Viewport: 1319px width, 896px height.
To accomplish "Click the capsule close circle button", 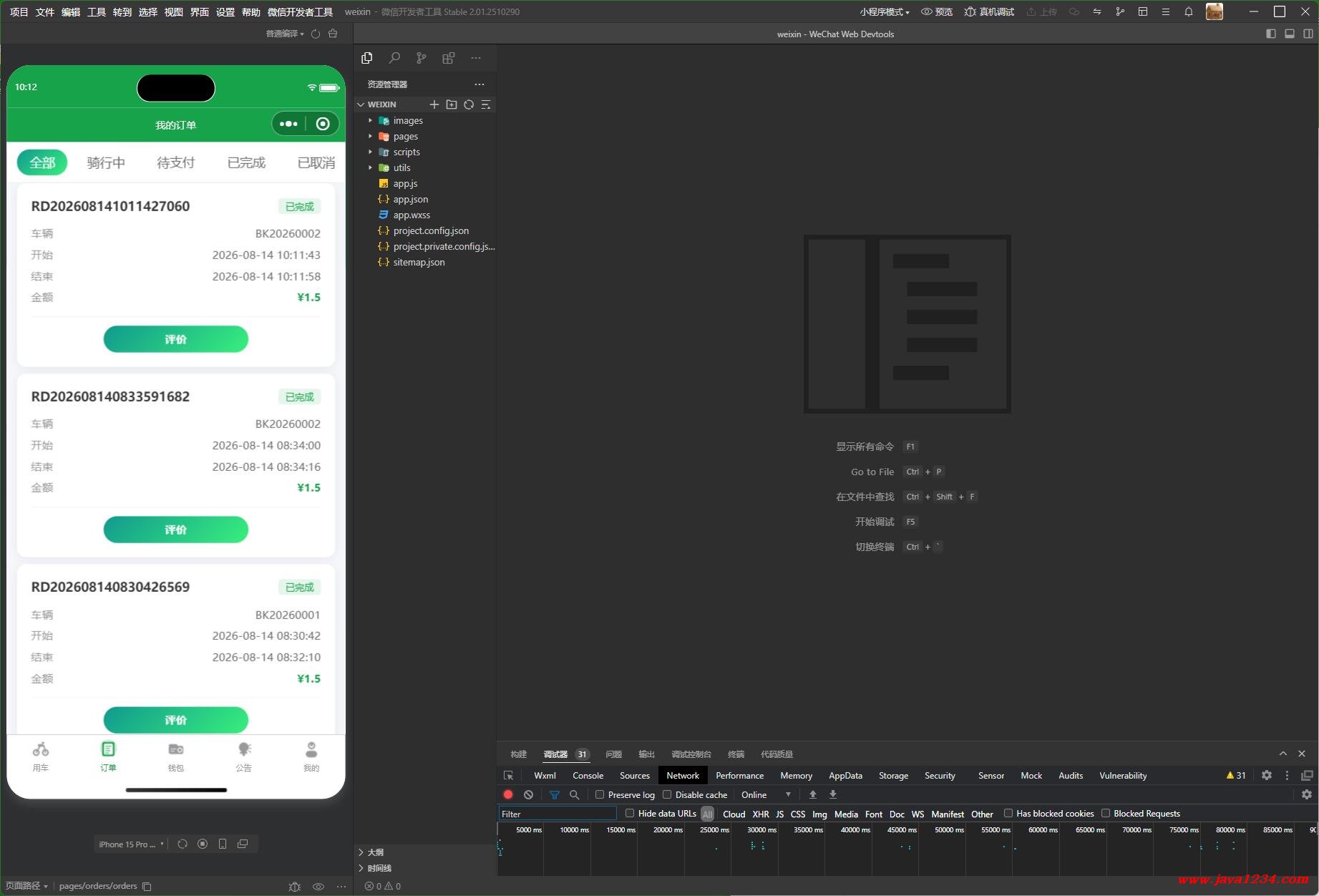I will 323,124.
